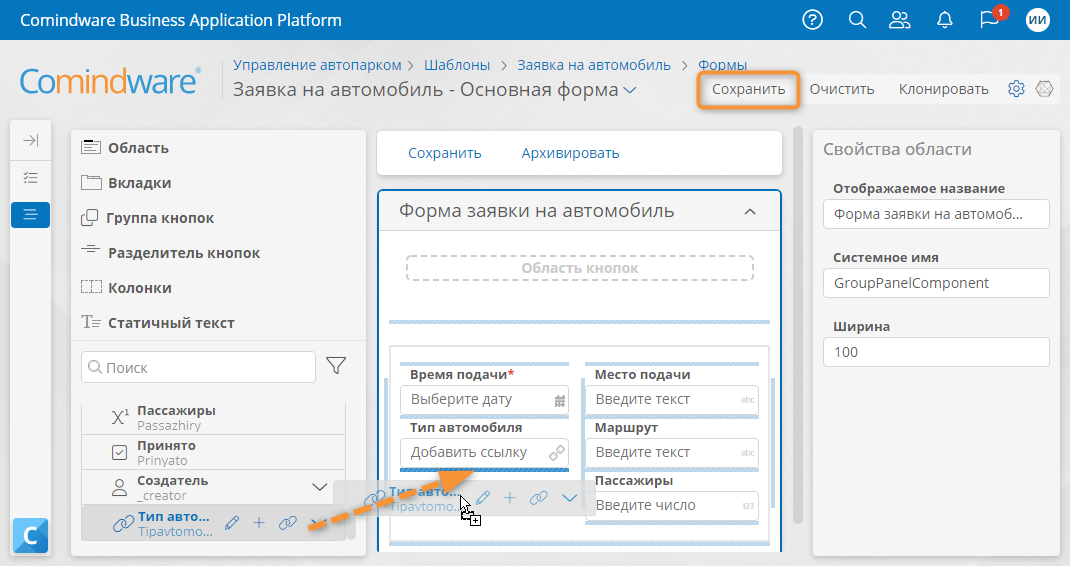Collapse Форма заявки на автомобиль area
The height and width of the screenshot is (566, 1070).
tap(750, 212)
